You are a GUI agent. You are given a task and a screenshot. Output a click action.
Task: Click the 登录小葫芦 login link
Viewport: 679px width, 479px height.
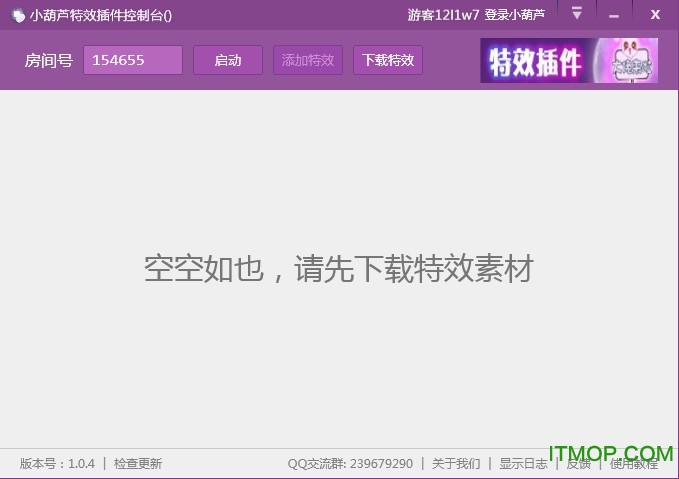514,15
